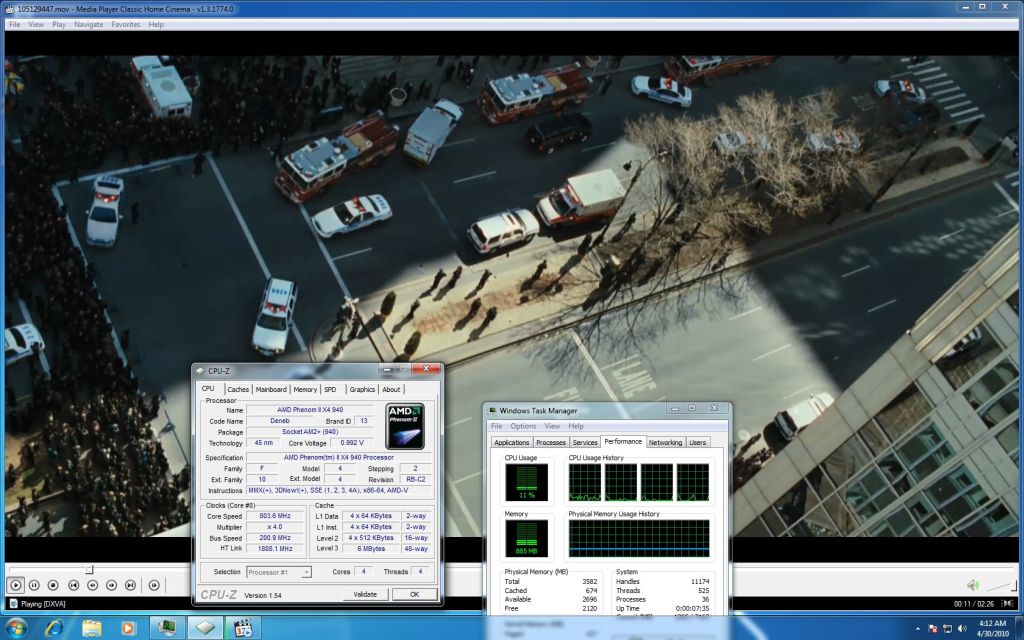Move the video seek bar thumb
This screenshot has width=1024, height=640.
click(89, 569)
